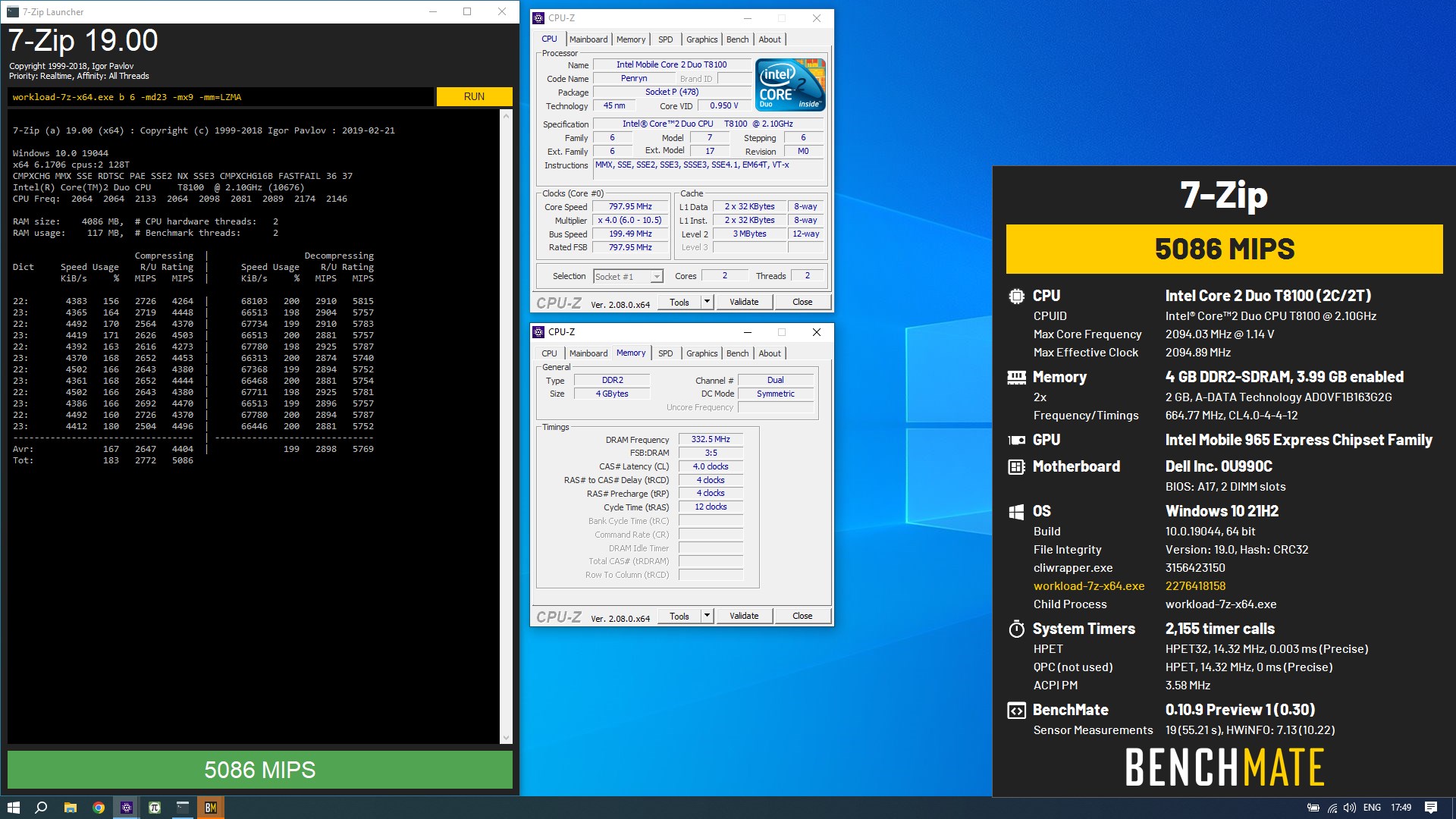
Task: Open the Wi-Fi network tray icon
Action: [x=1332, y=808]
